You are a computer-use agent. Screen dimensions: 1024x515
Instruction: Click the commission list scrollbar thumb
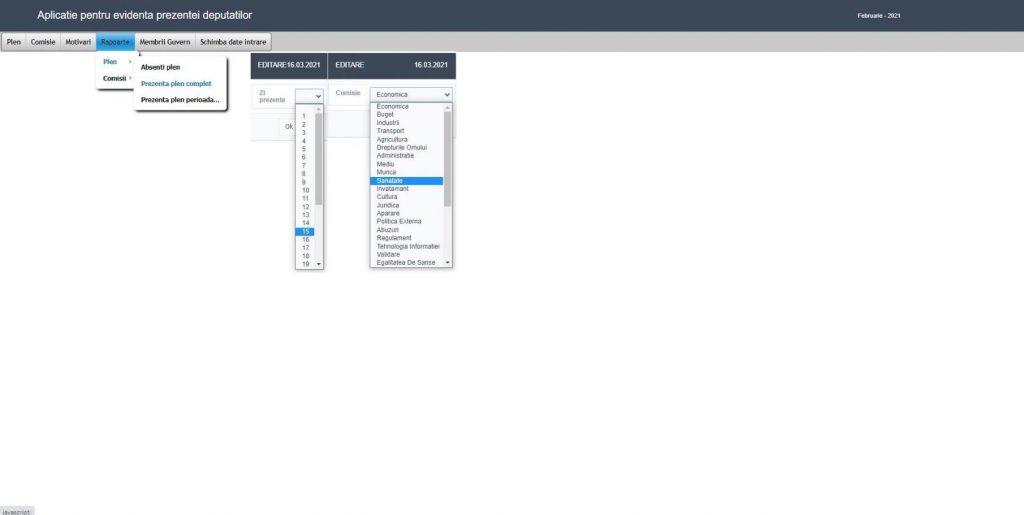447,159
